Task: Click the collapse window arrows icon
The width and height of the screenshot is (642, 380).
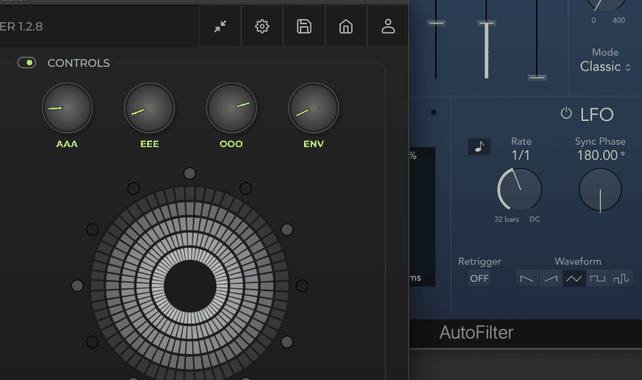Action: (220, 27)
